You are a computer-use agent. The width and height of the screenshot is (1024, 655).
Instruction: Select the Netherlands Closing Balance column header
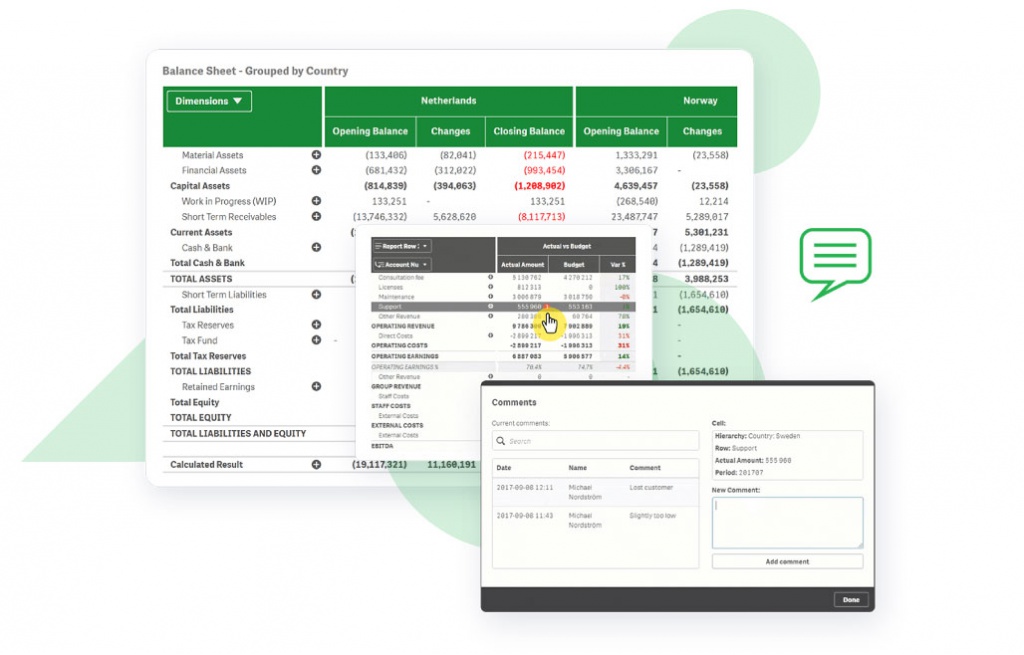pos(529,131)
